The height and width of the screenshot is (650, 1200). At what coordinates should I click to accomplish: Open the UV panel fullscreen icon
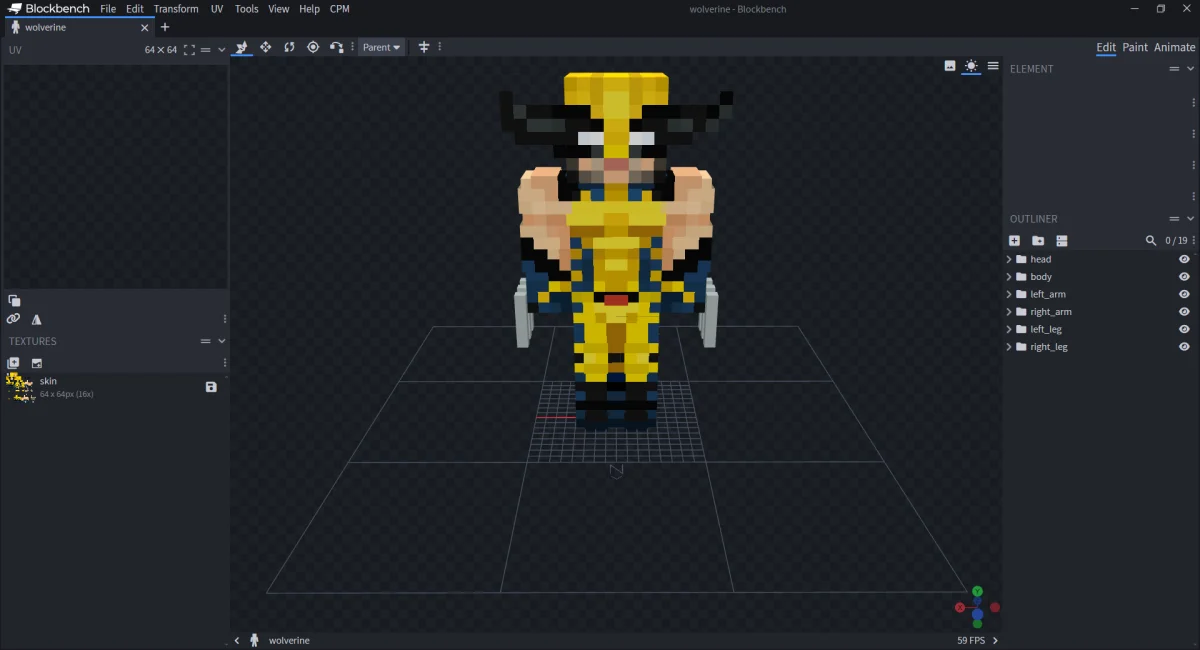(189, 49)
